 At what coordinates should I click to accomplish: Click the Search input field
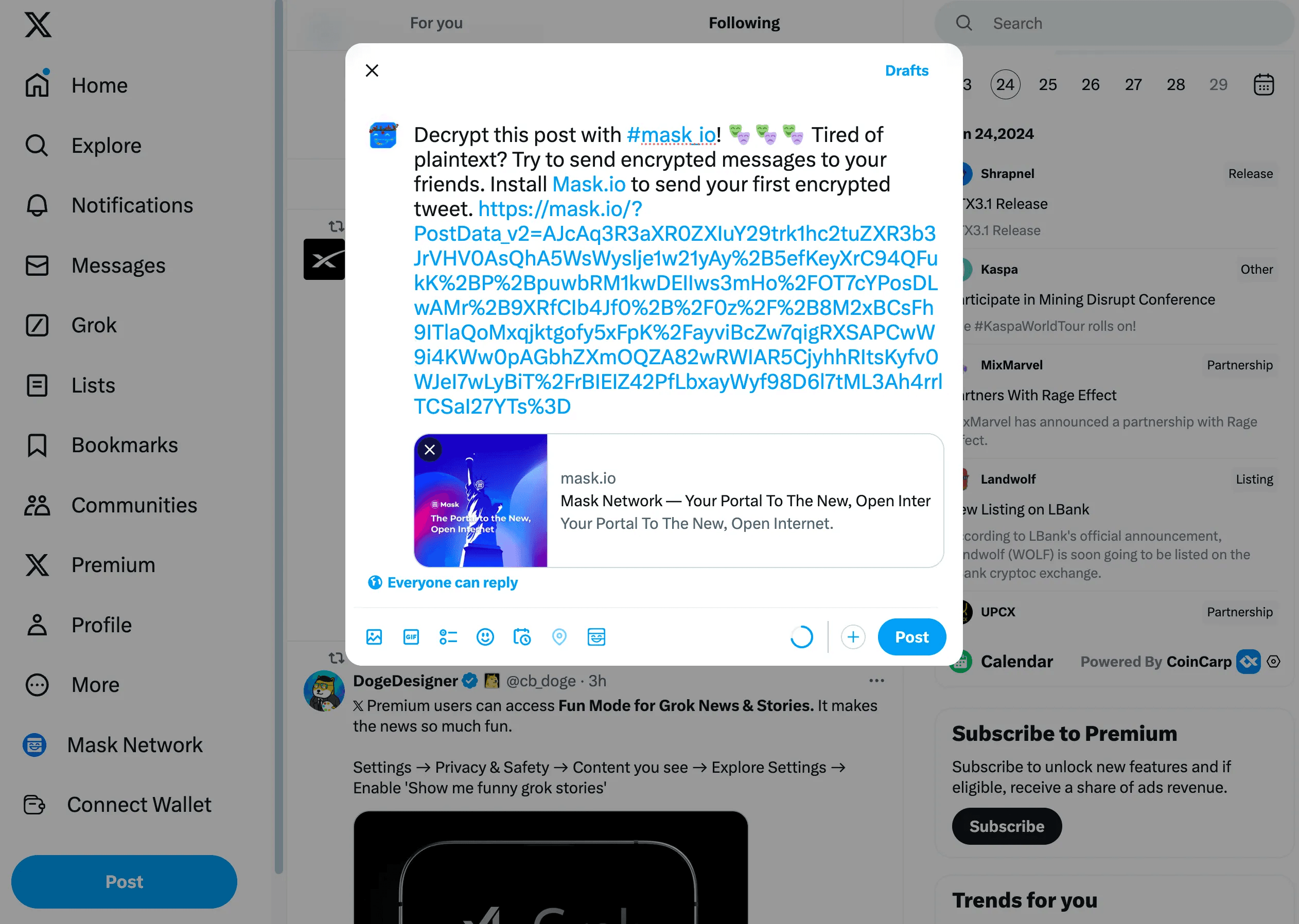pos(1115,23)
